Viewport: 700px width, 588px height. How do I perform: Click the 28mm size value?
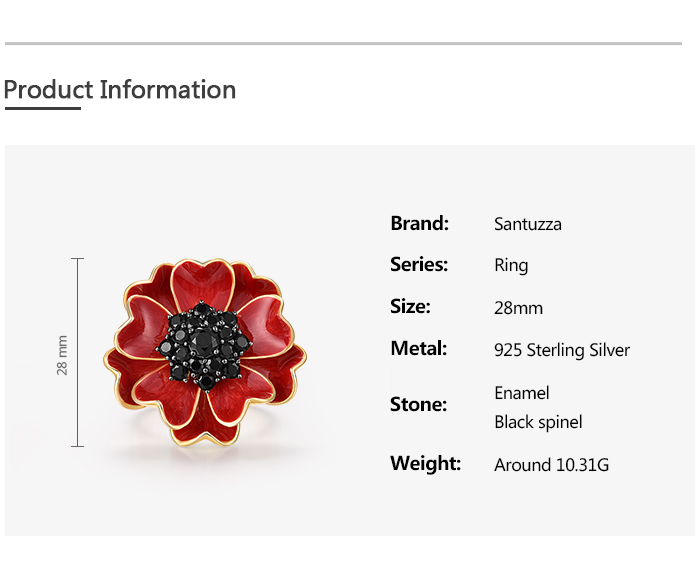point(518,308)
